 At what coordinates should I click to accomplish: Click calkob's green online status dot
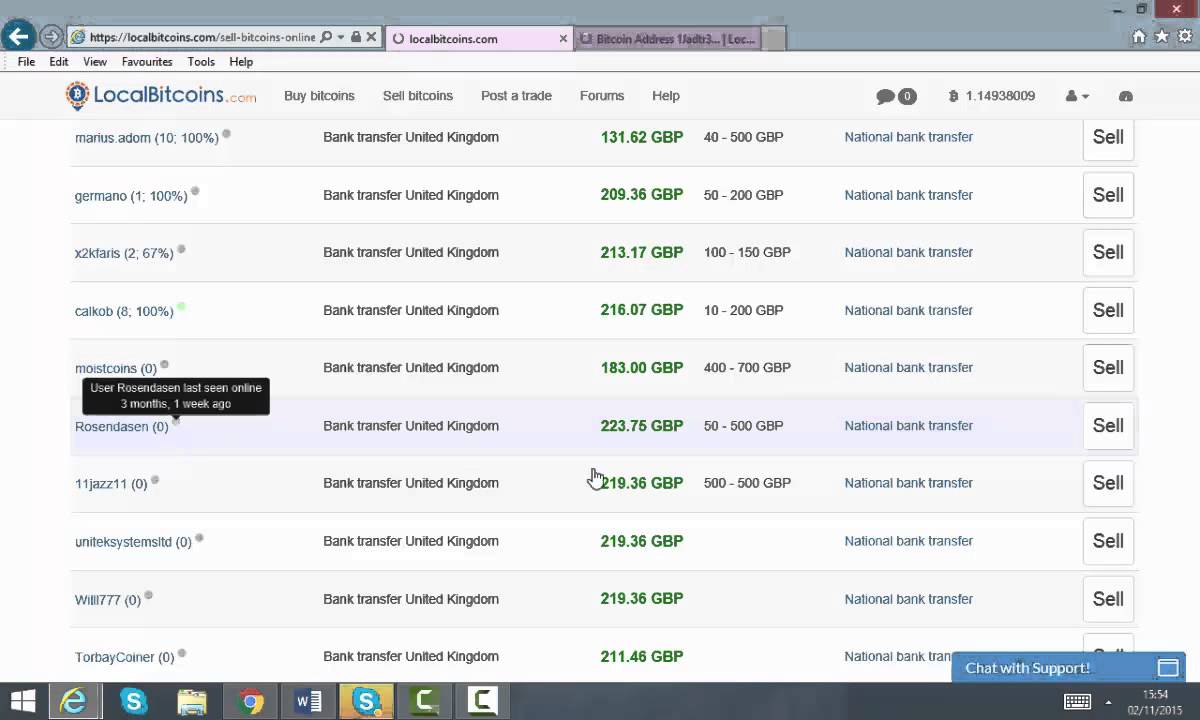(x=181, y=307)
